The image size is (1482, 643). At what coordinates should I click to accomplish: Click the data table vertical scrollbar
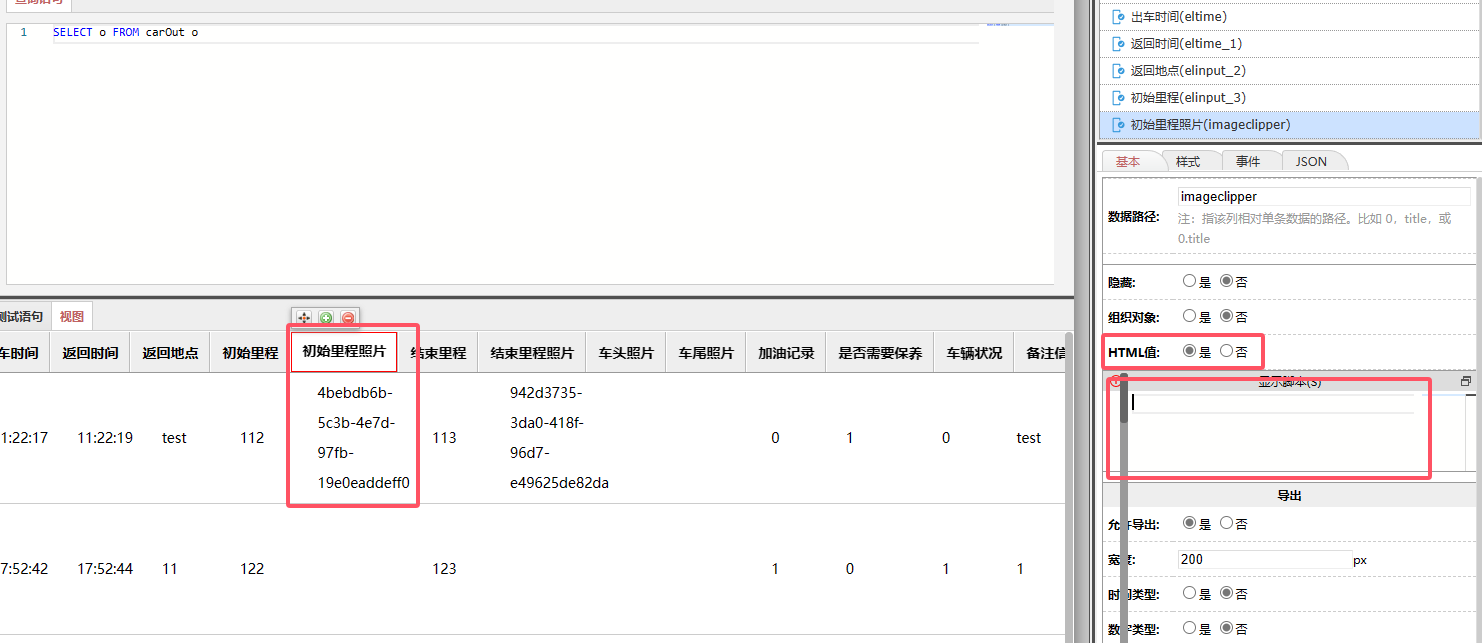[1068, 488]
